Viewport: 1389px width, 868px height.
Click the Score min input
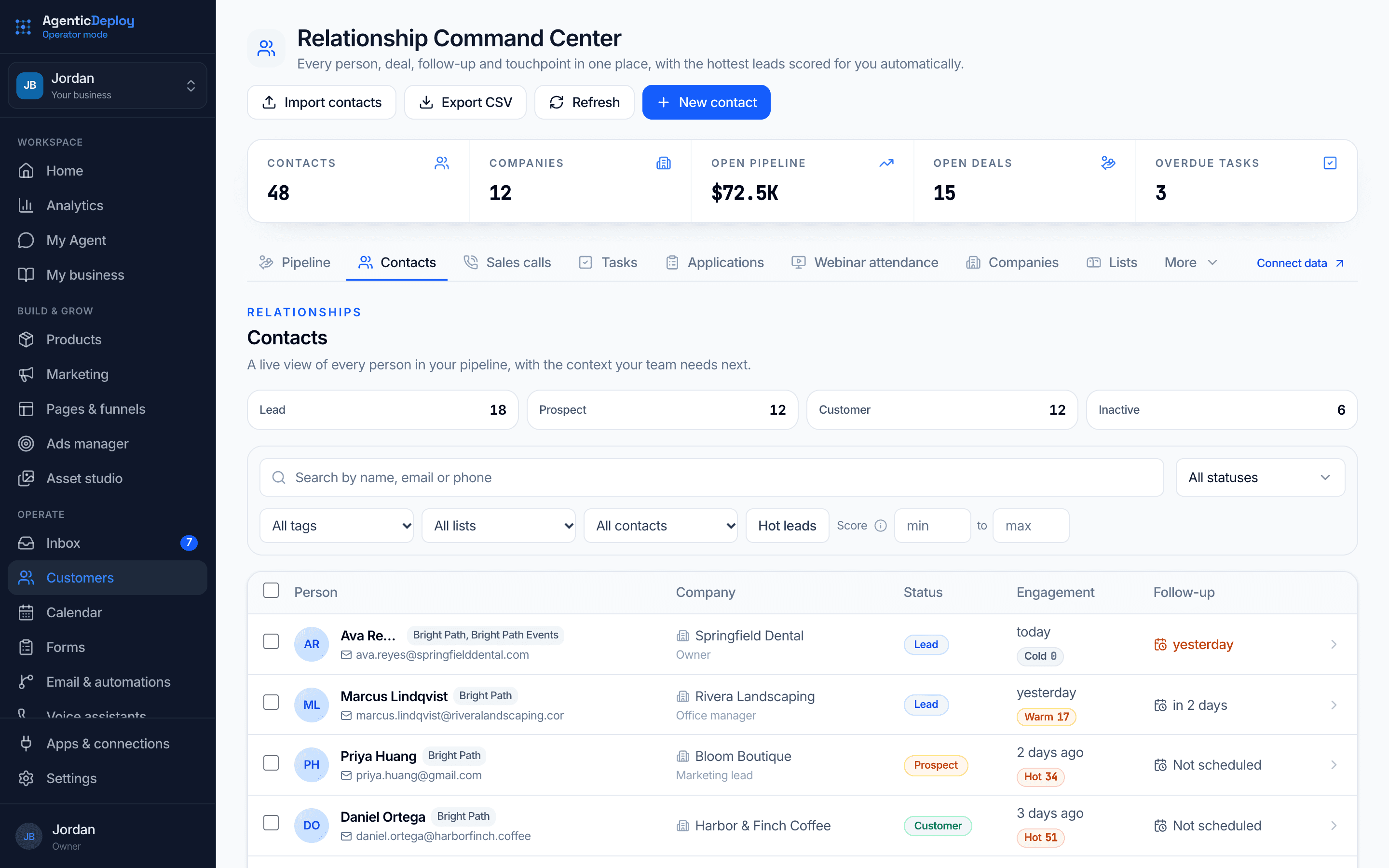tap(932, 526)
